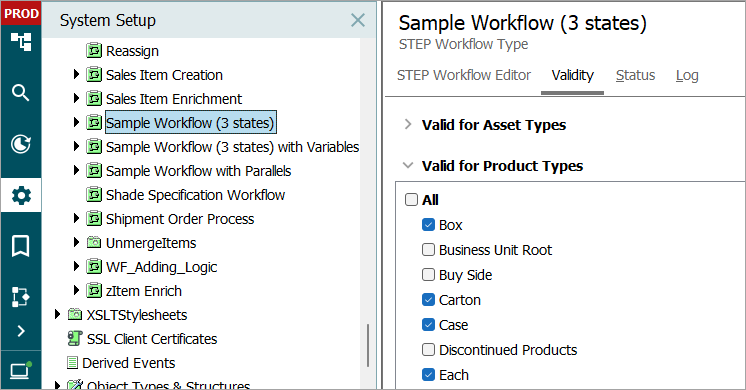This screenshot has height=390, width=746.
Task: Open the recent history clock icon
Action: tap(21, 144)
